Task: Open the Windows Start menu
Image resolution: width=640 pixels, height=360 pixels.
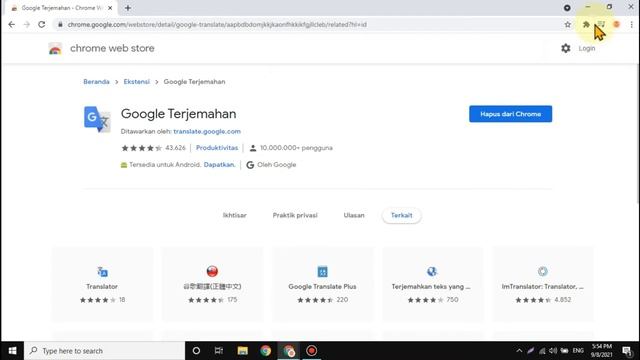Action: coord(12,351)
